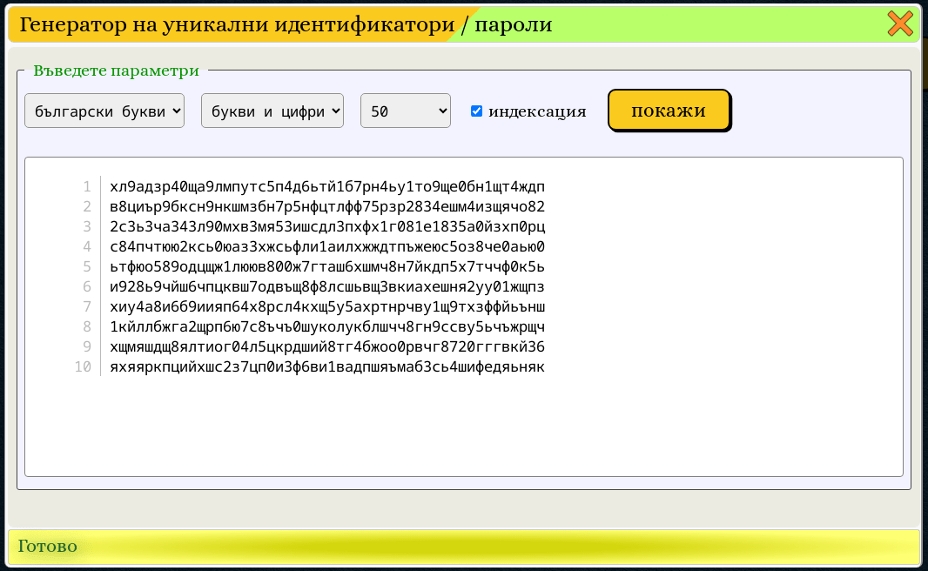Open the 'български букви' alphabet dropdown

click(104, 111)
